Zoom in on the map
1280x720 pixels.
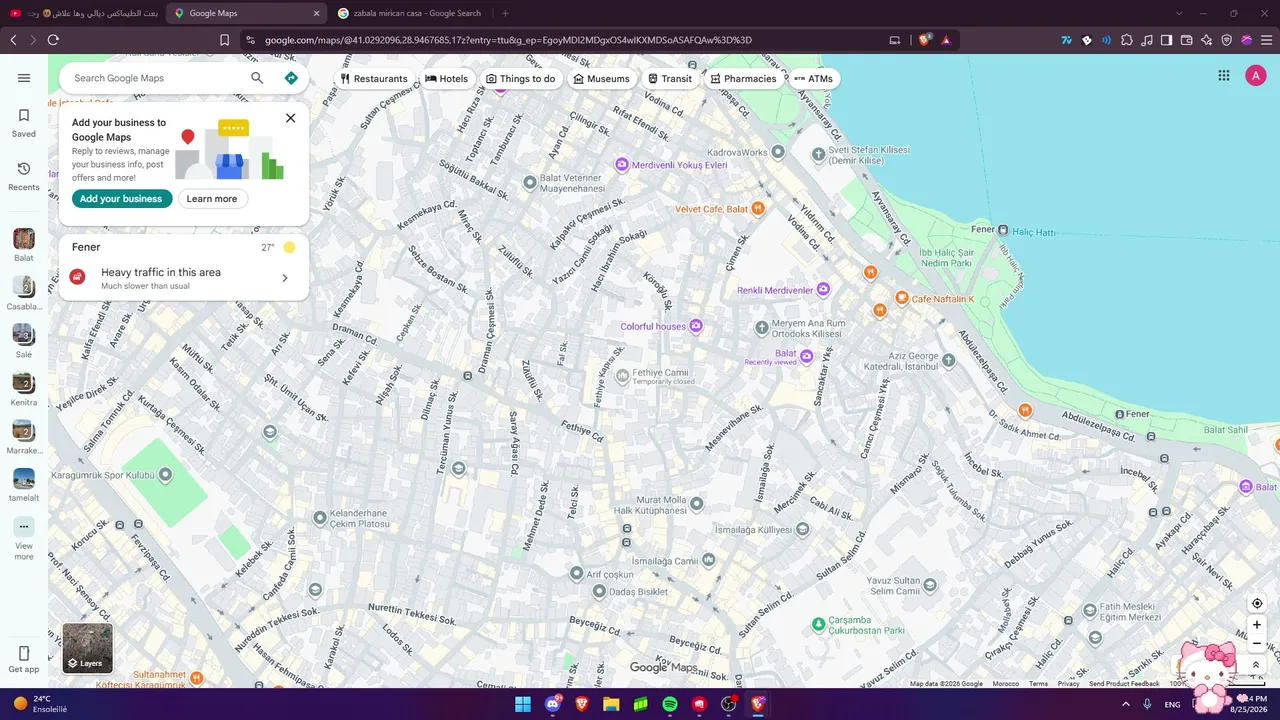(1257, 625)
